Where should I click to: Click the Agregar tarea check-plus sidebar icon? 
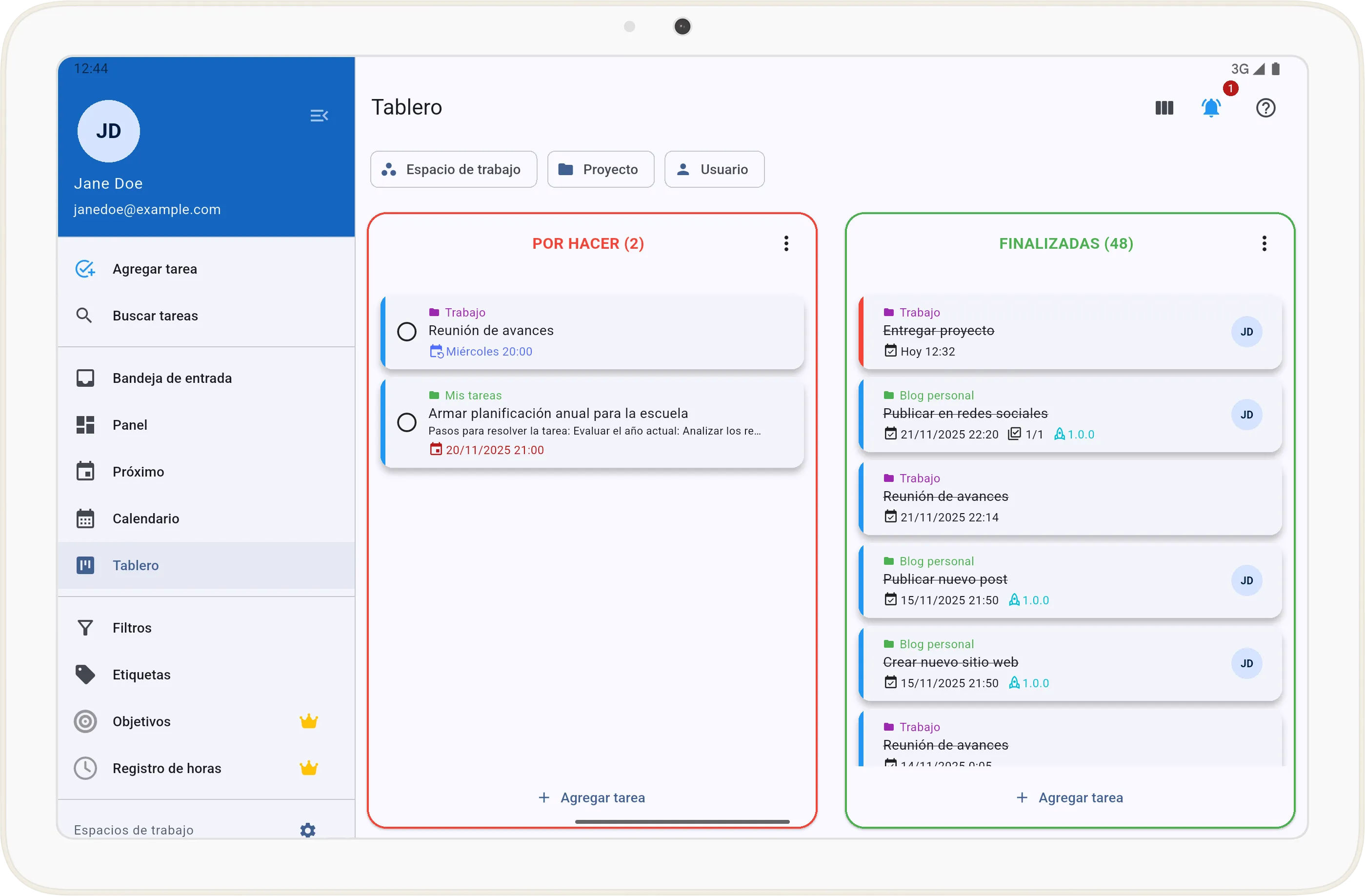pyautogui.click(x=85, y=269)
